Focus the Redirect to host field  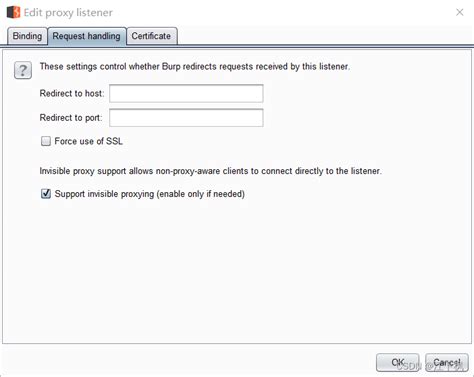pyautogui.click(x=186, y=94)
